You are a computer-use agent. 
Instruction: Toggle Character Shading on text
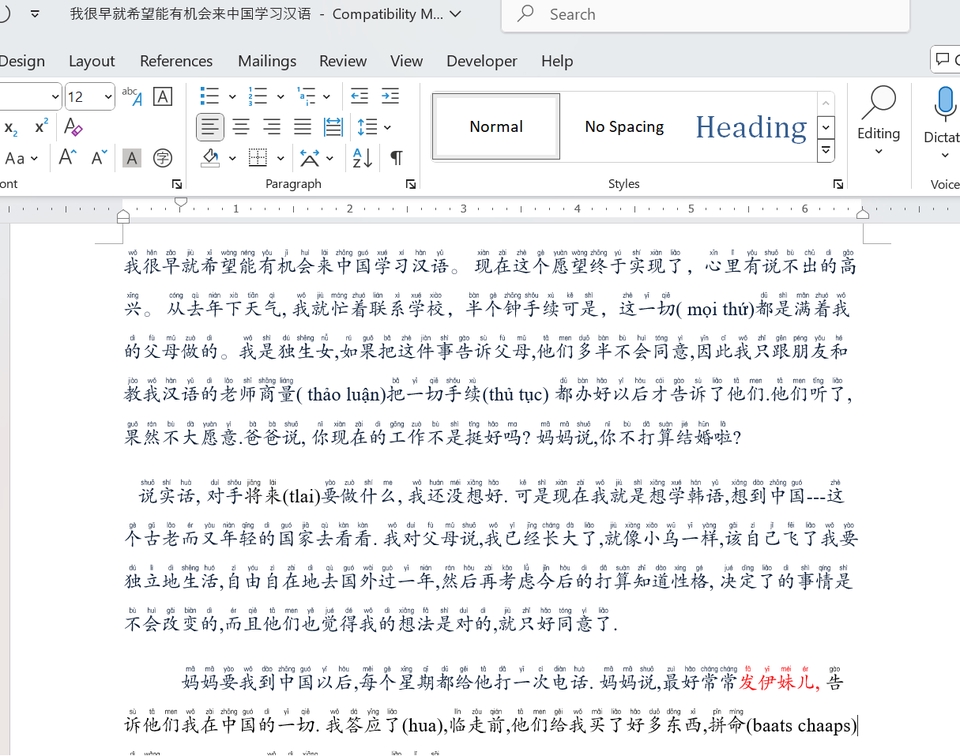(131, 159)
